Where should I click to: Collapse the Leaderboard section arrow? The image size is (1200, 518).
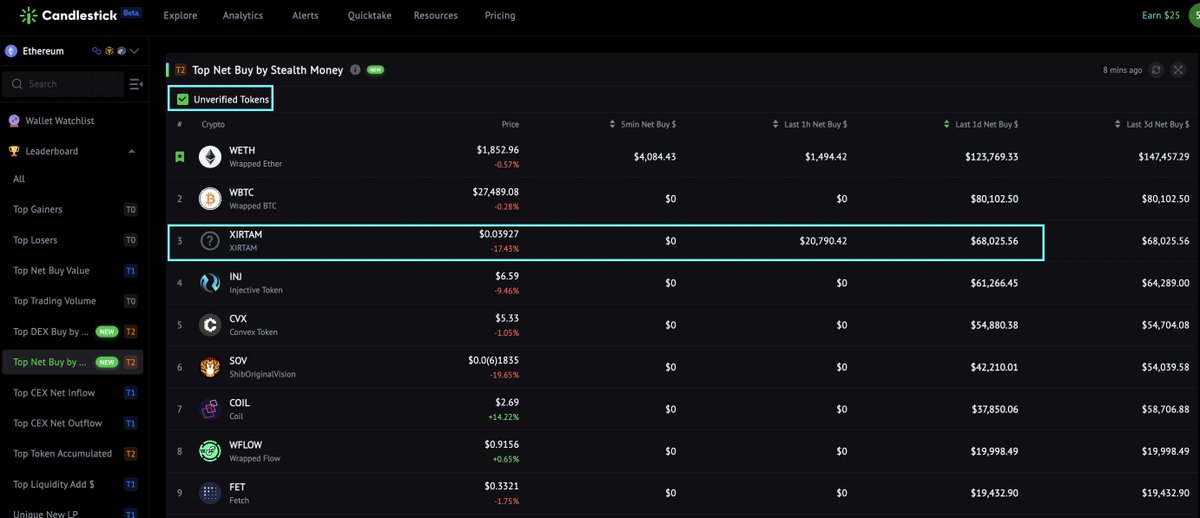[133, 151]
